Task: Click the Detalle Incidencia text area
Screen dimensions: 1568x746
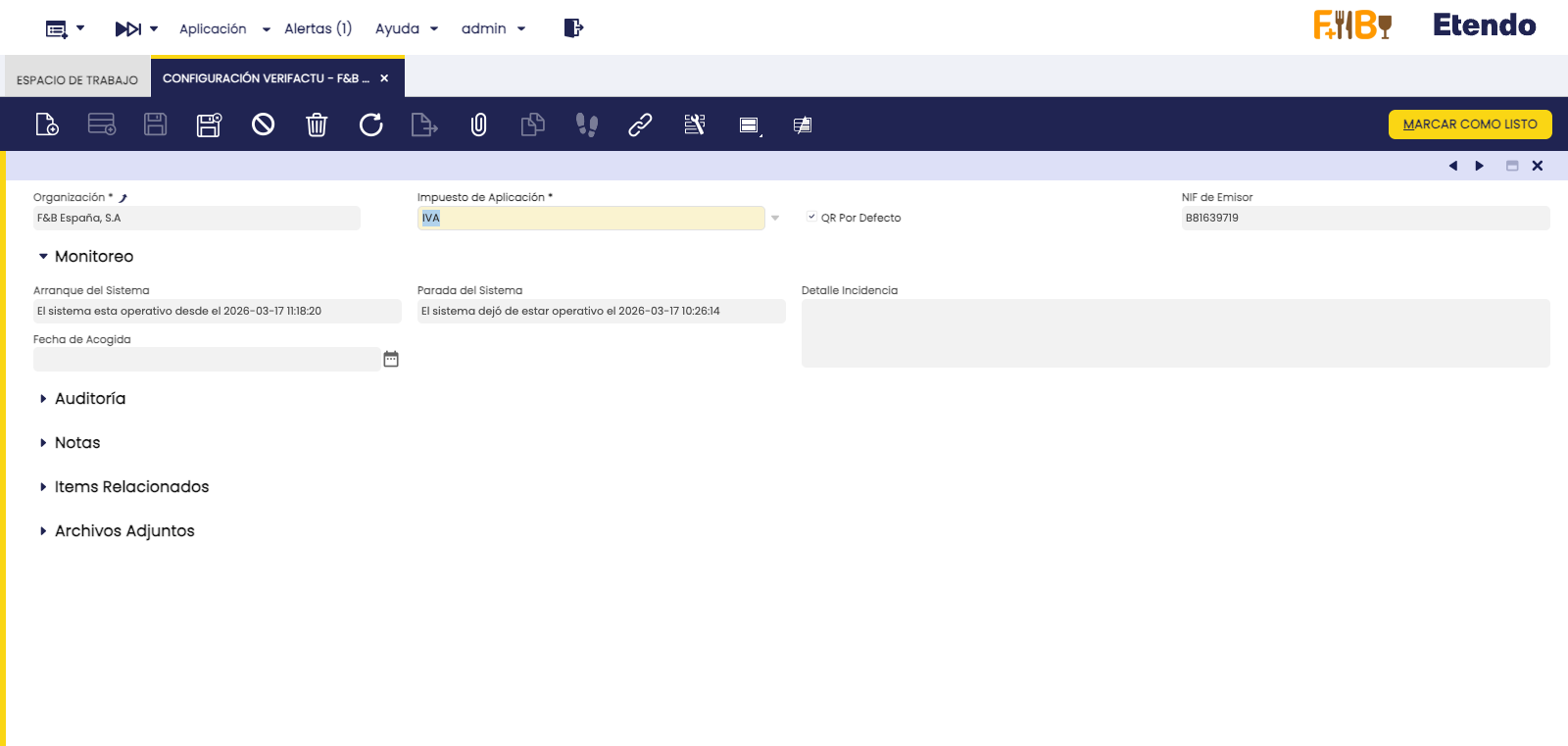Action: coord(1175,333)
